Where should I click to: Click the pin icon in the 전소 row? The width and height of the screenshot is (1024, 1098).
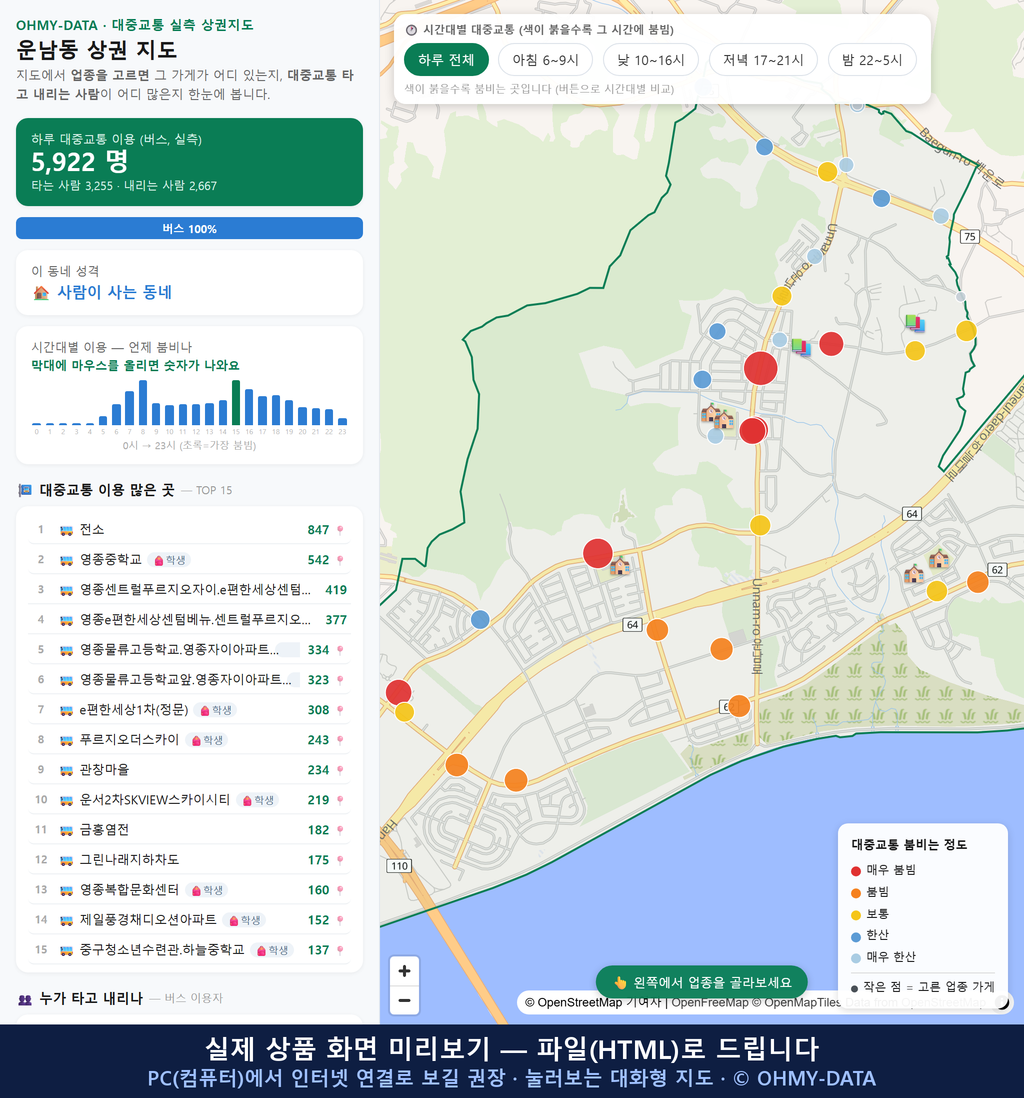click(340, 530)
